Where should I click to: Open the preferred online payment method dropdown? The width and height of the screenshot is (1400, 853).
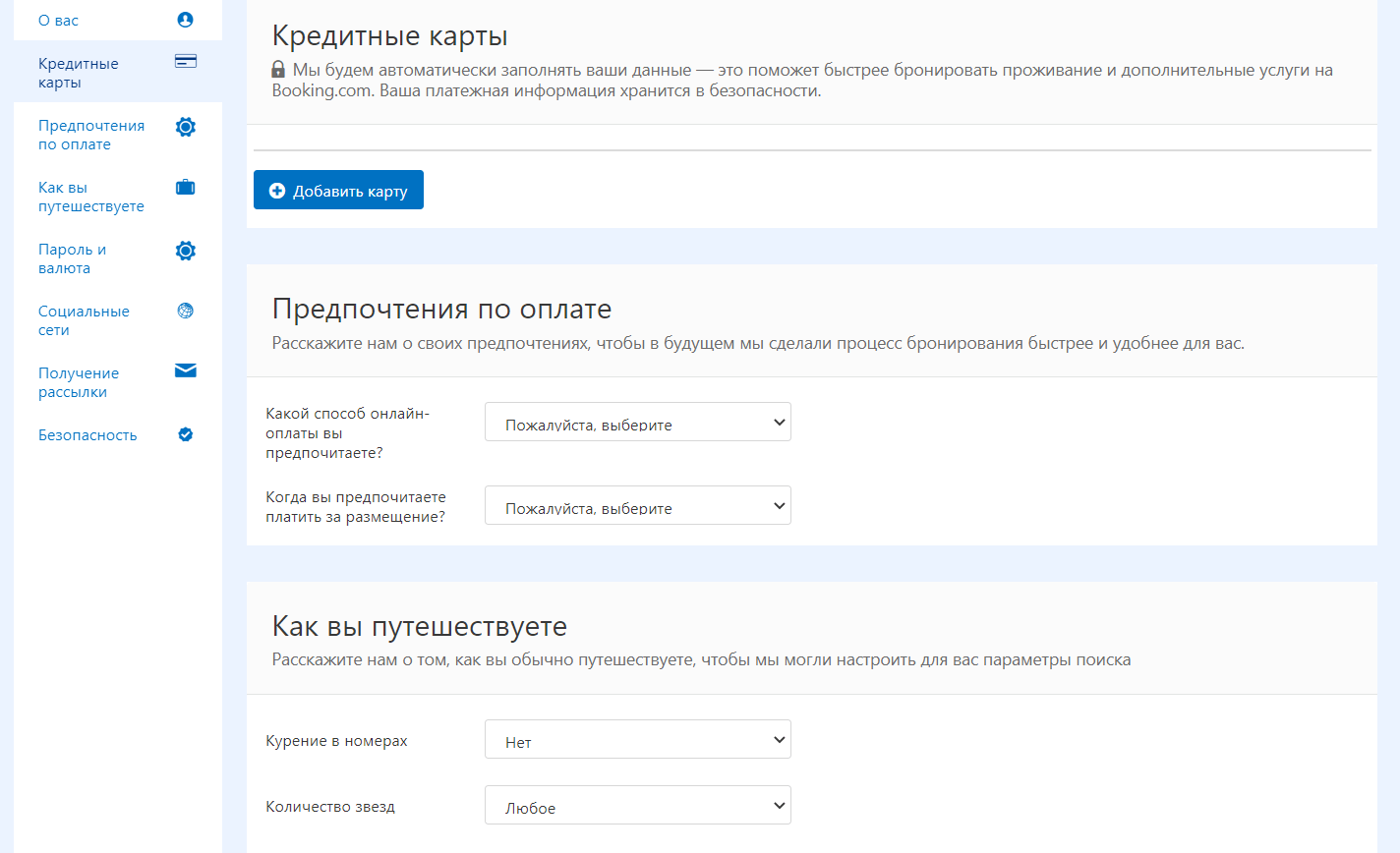click(x=637, y=422)
